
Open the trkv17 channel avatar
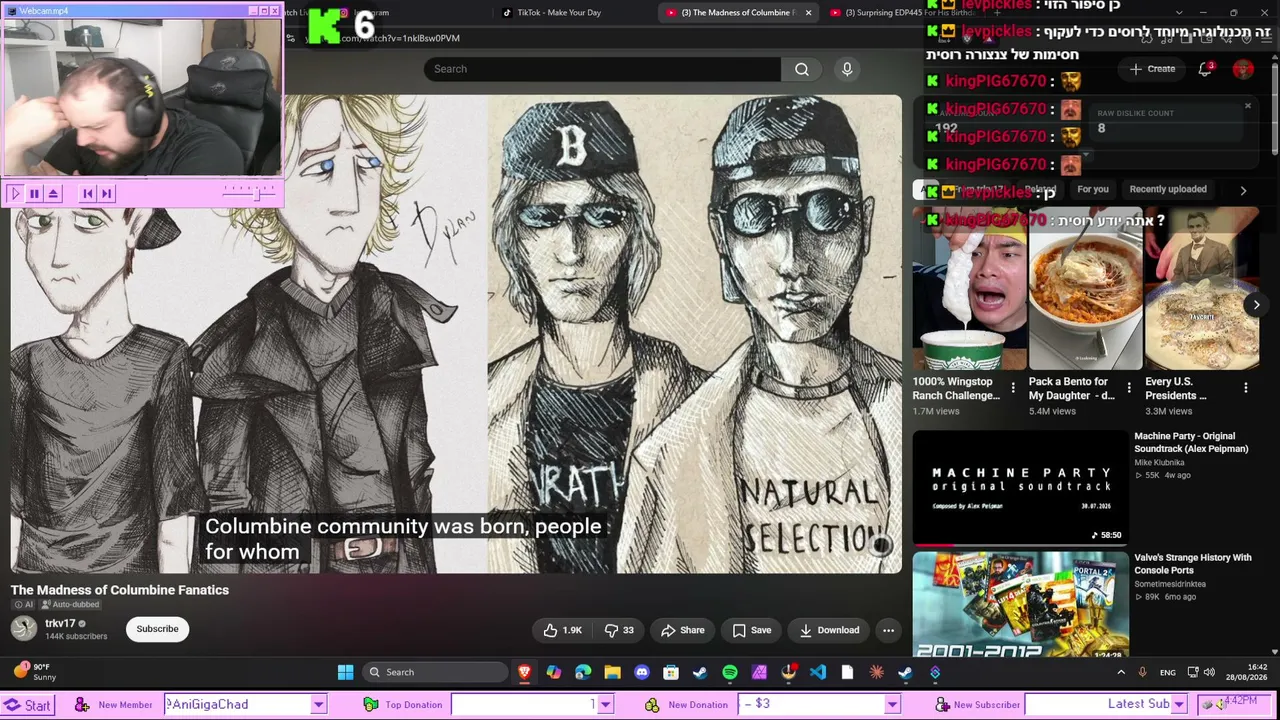[x=24, y=628]
